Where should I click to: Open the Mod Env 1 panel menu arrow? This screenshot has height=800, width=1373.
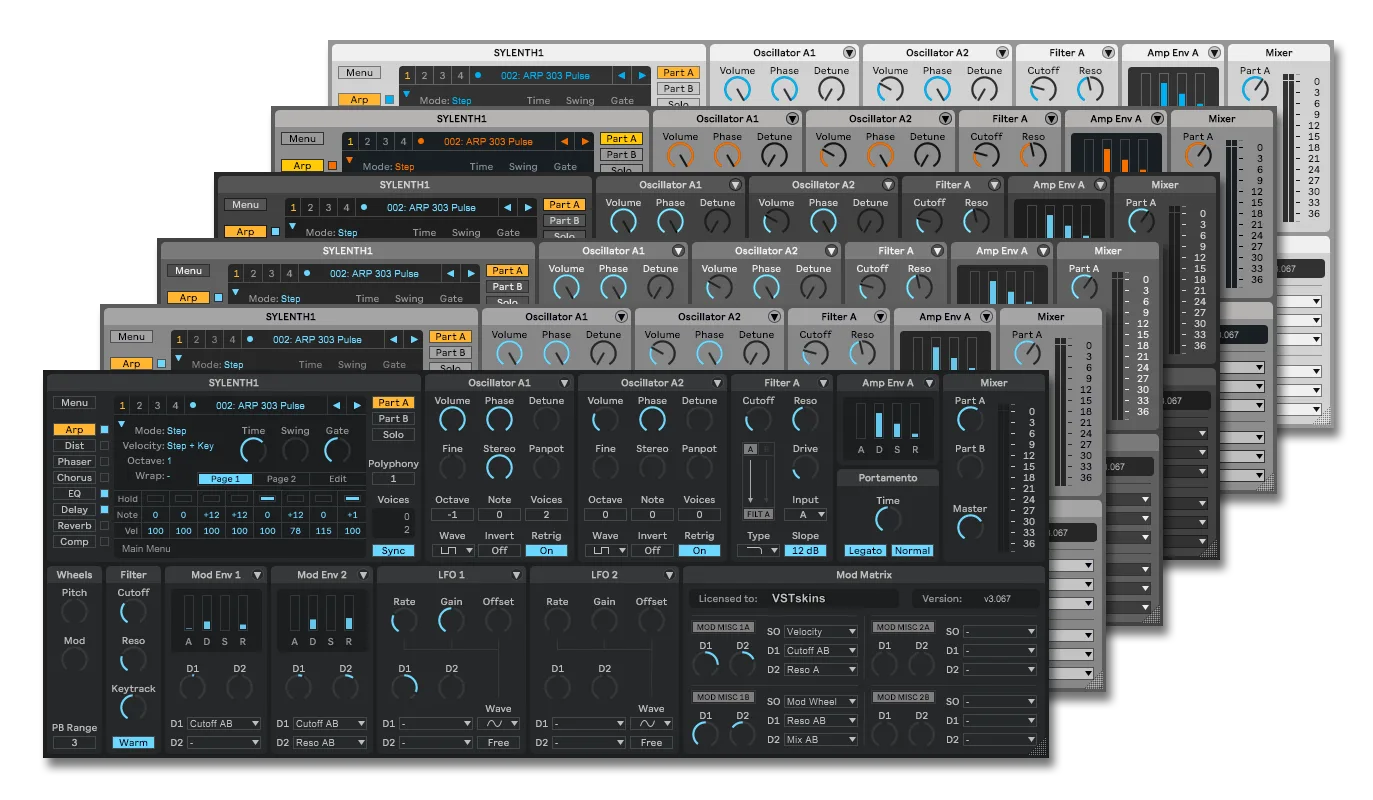click(258, 575)
